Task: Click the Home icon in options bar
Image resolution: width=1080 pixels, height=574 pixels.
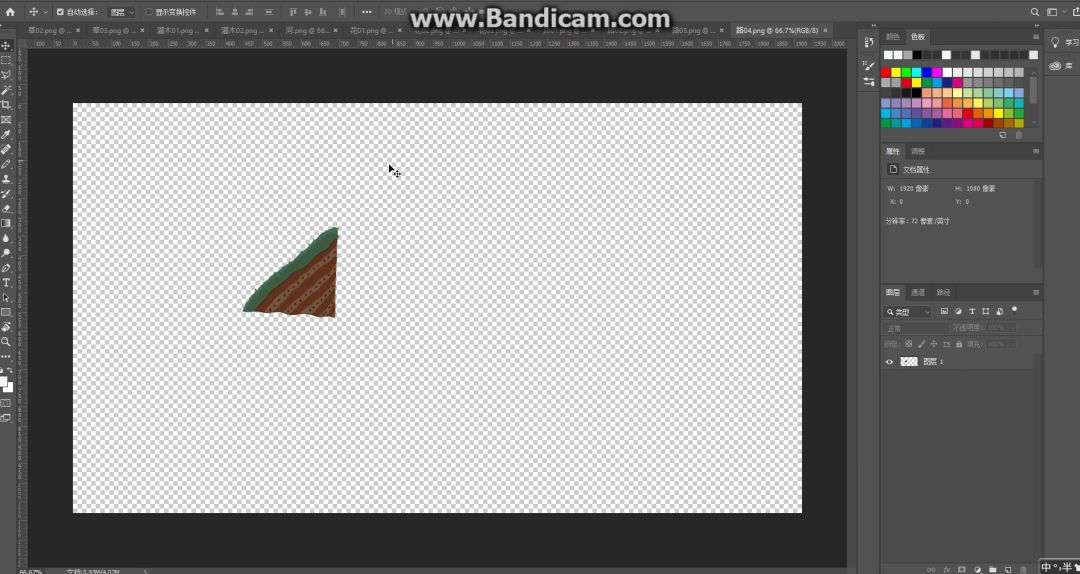Action: [11, 12]
